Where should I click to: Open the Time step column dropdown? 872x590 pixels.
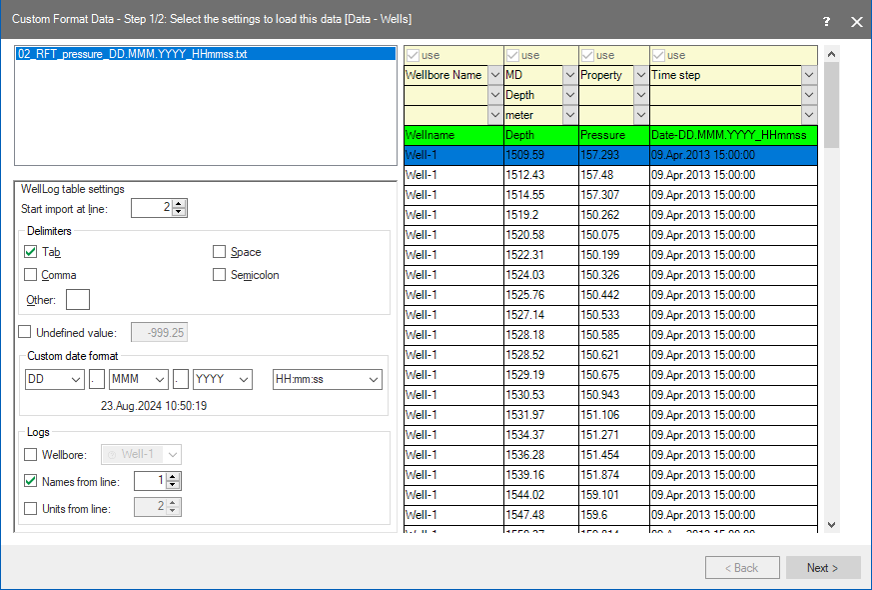click(809, 75)
